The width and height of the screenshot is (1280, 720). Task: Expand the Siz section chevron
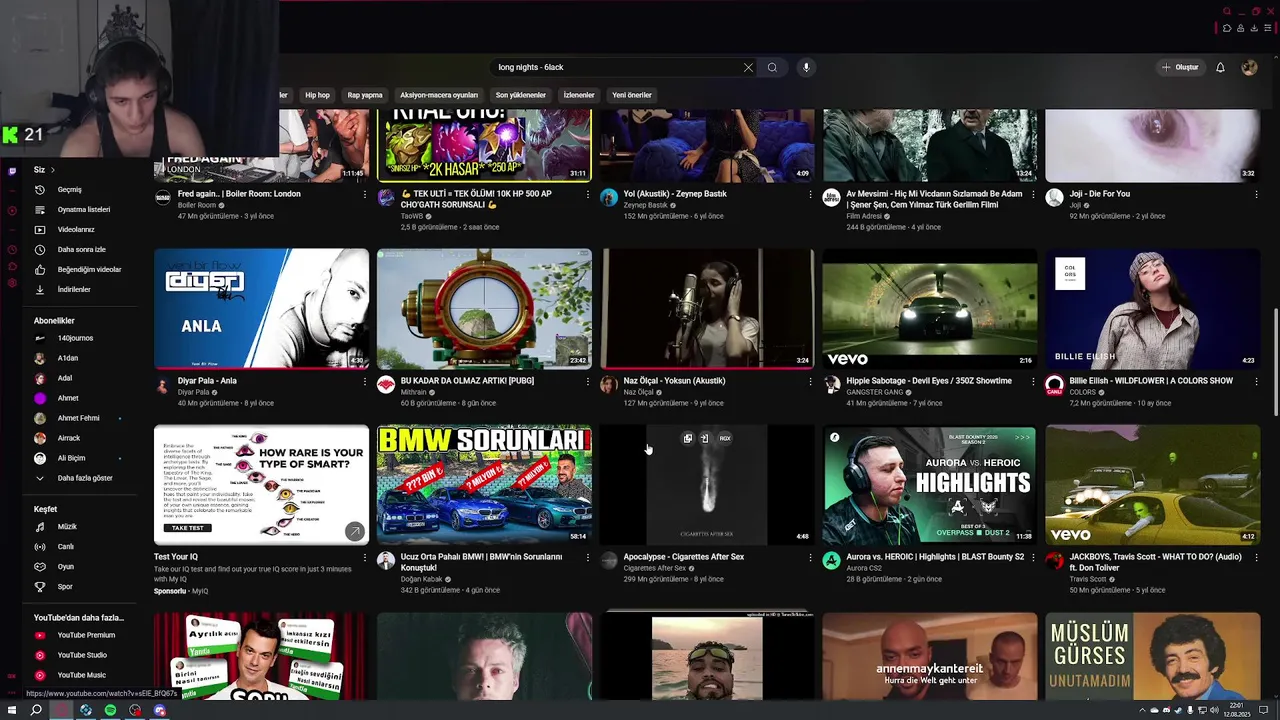[53, 170]
